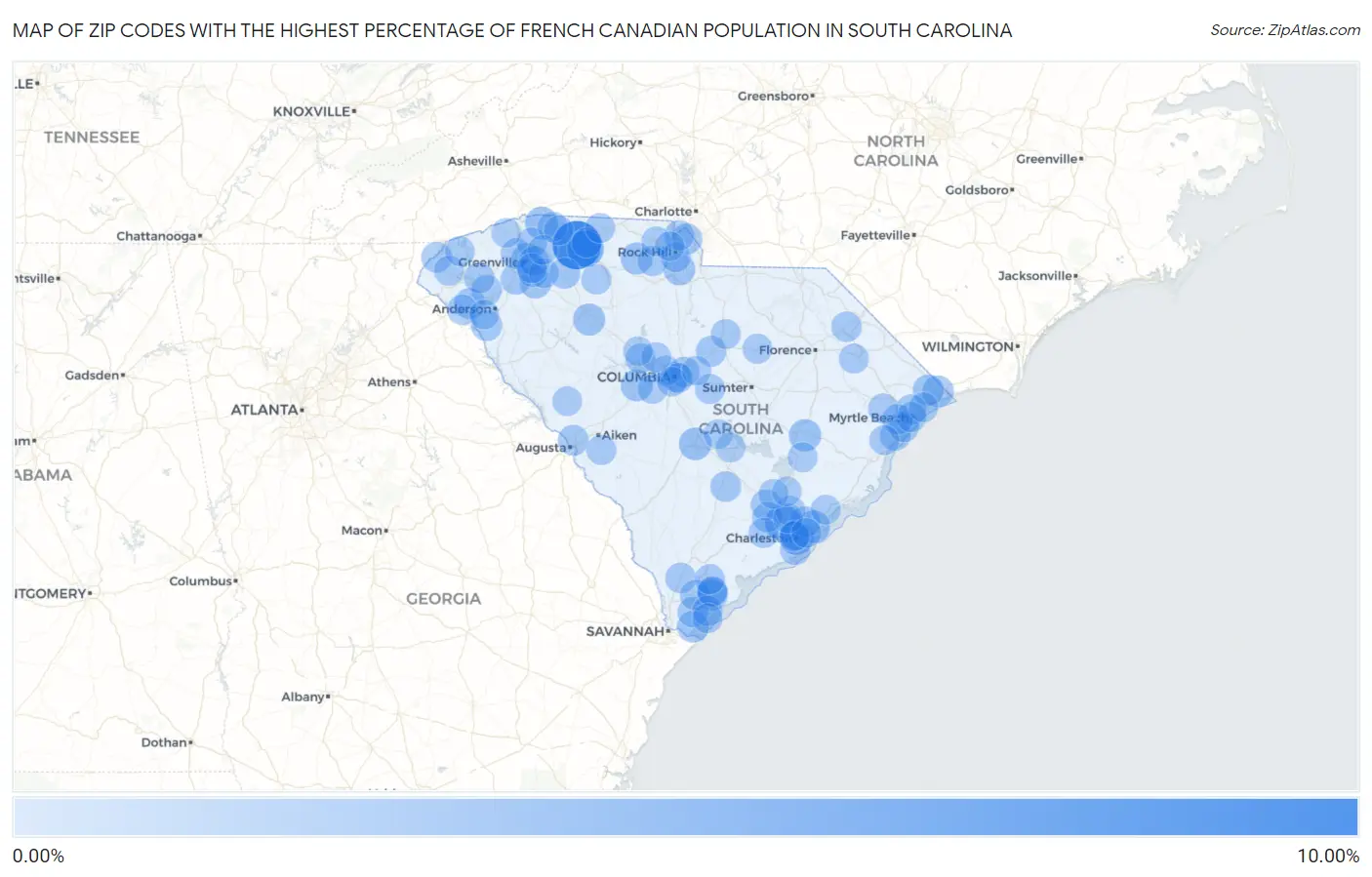
Task: Click the 0.00% legend minimum label
Action: click(x=38, y=857)
